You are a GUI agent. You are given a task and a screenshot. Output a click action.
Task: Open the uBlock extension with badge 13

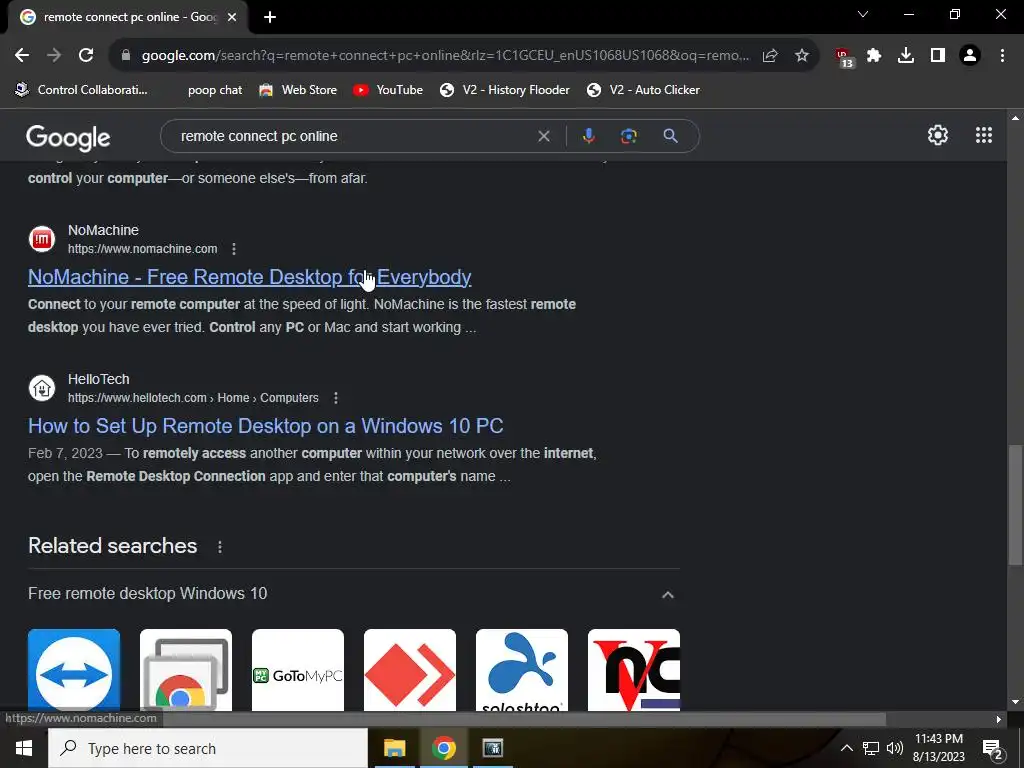(x=844, y=57)
